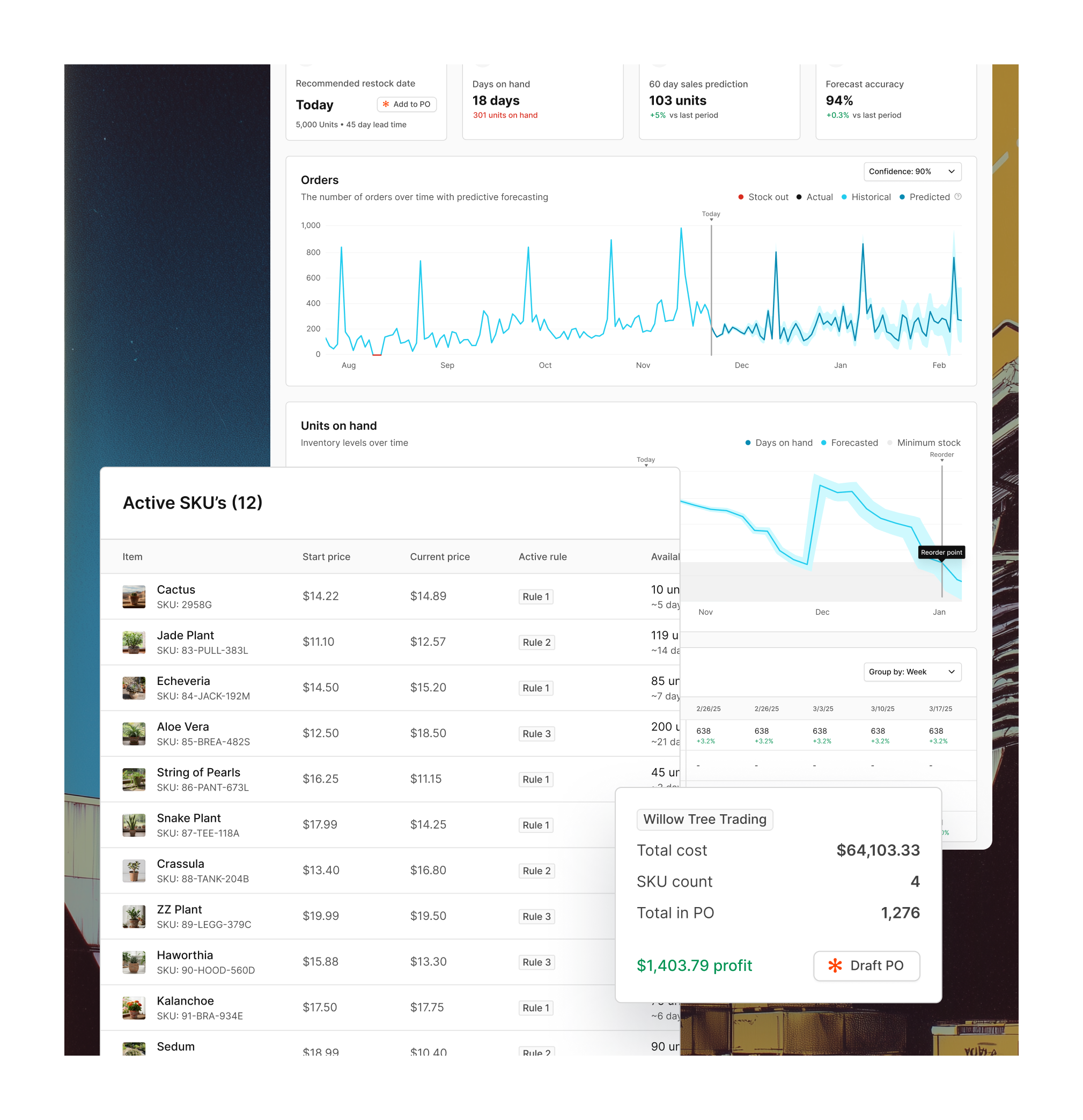This screenshot has height=1120, width=1083.
Task: Sort by the Active rule column header
Action: (542, 557)
